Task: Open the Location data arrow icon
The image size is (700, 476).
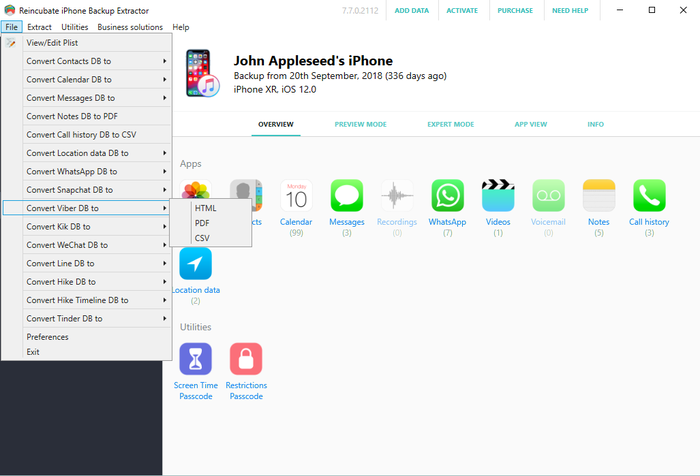Action: coord(196,263)
